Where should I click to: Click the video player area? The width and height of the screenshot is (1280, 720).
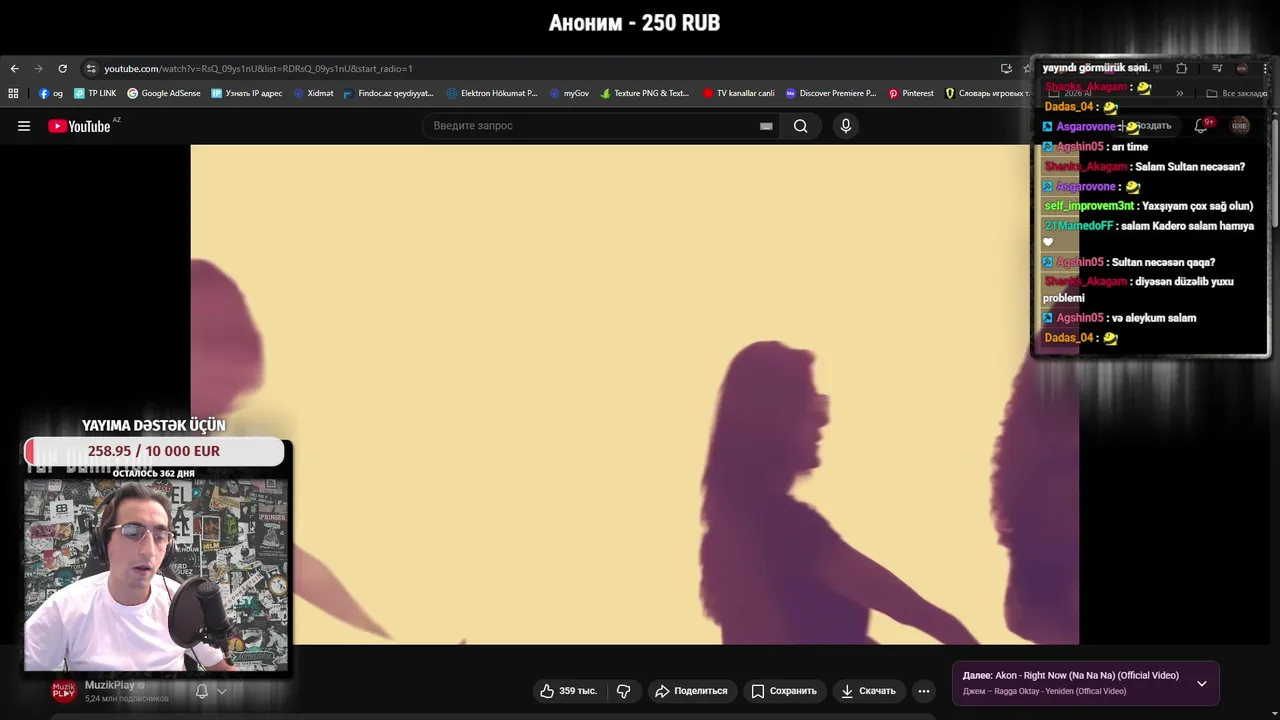pos(635,394)
